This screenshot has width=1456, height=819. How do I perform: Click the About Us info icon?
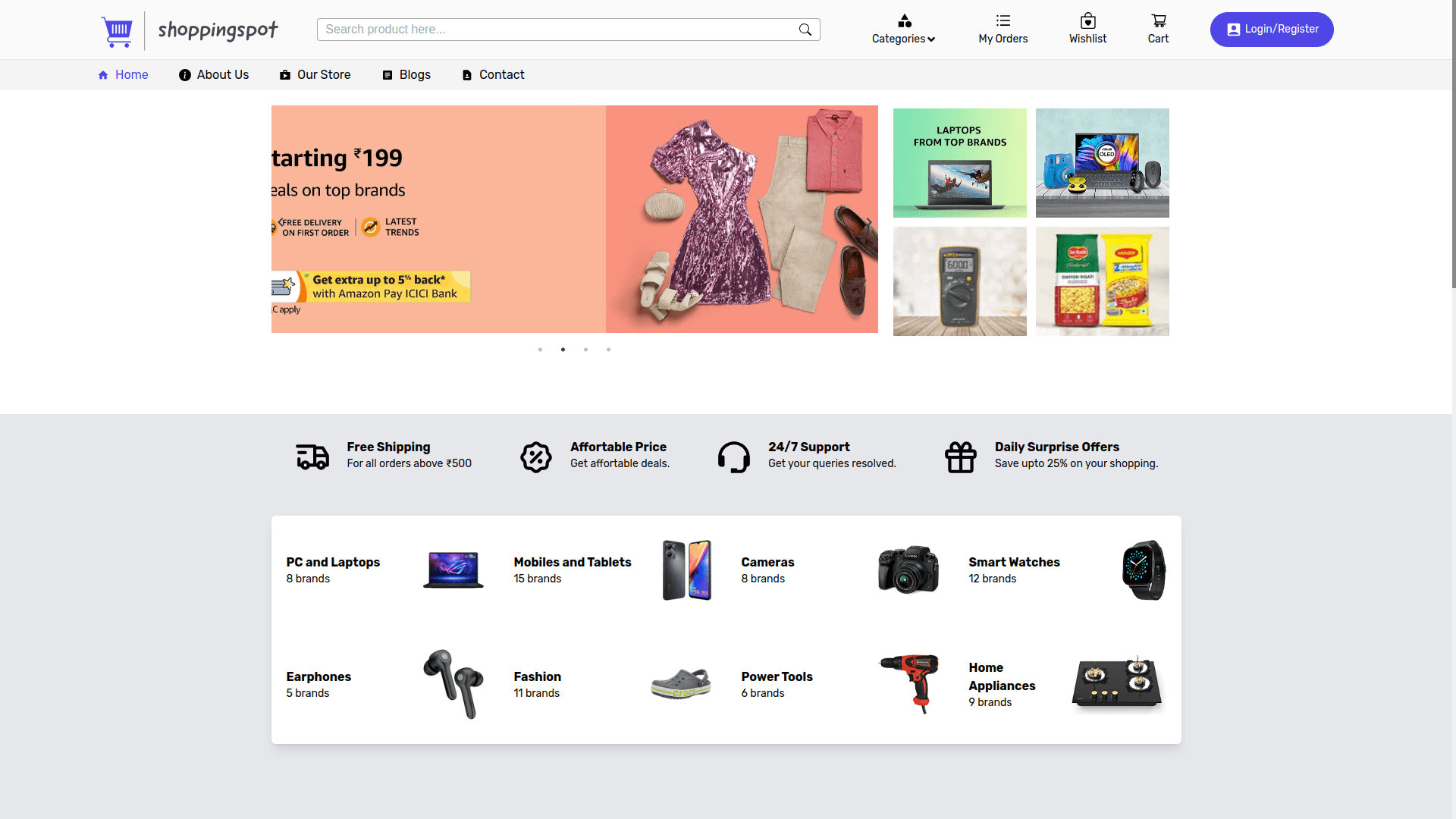click(184, 75)
